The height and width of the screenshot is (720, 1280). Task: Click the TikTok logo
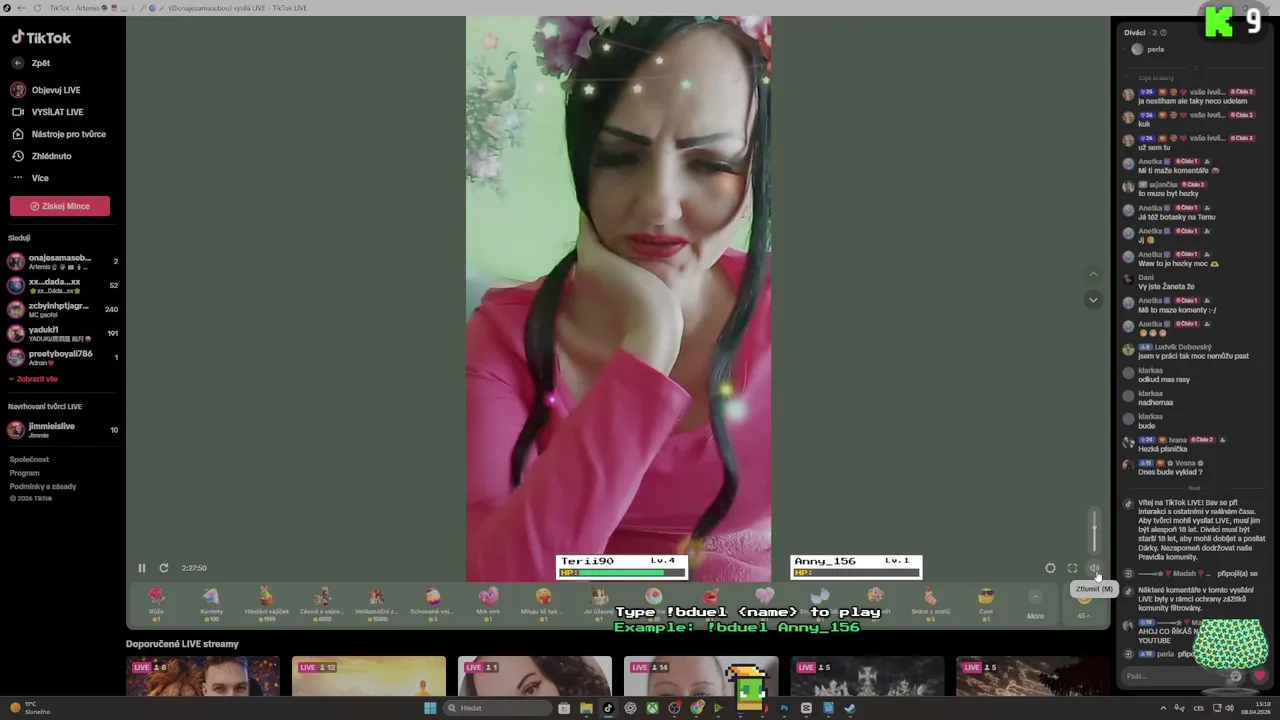click(x=41, y=38)
